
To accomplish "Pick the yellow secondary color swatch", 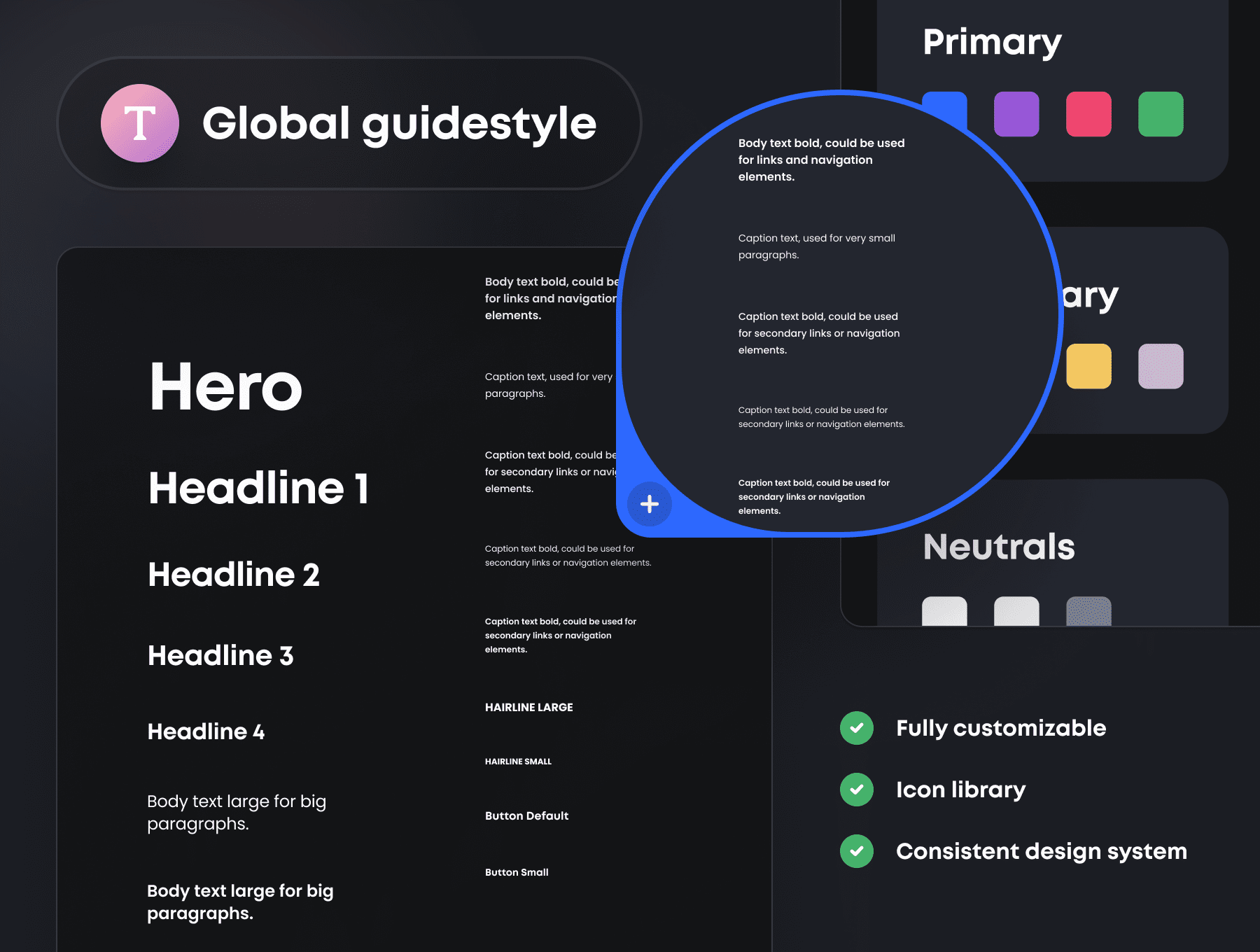I will (x=1088, y=366).
